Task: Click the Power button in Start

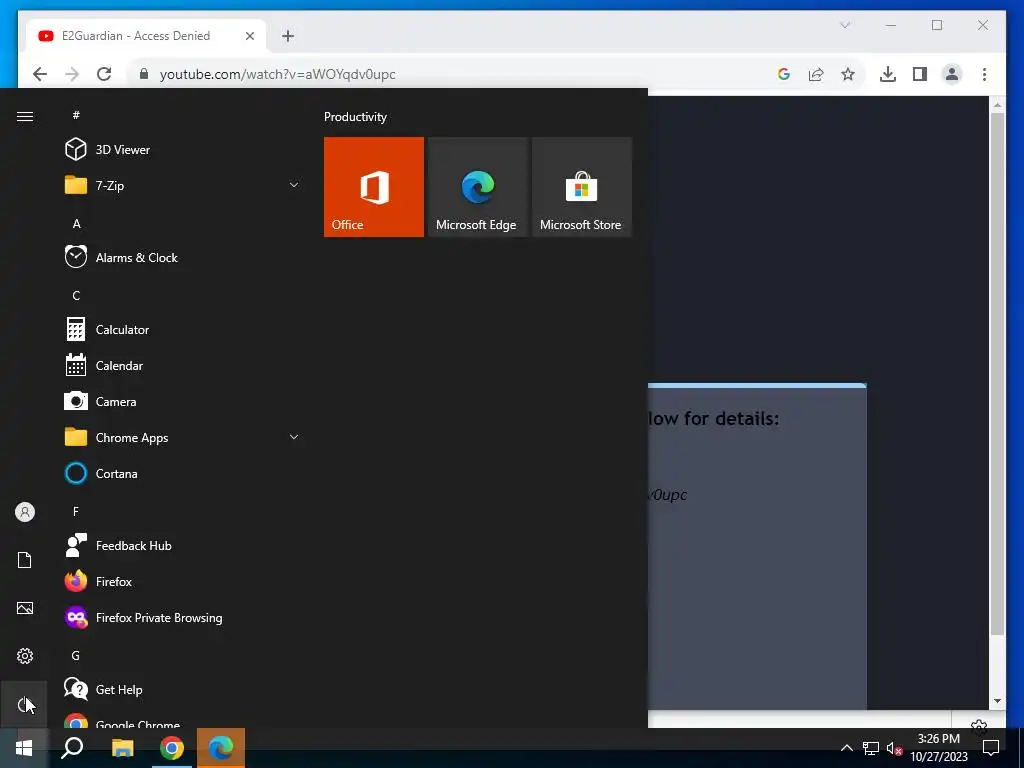Action: click(24, 704)
